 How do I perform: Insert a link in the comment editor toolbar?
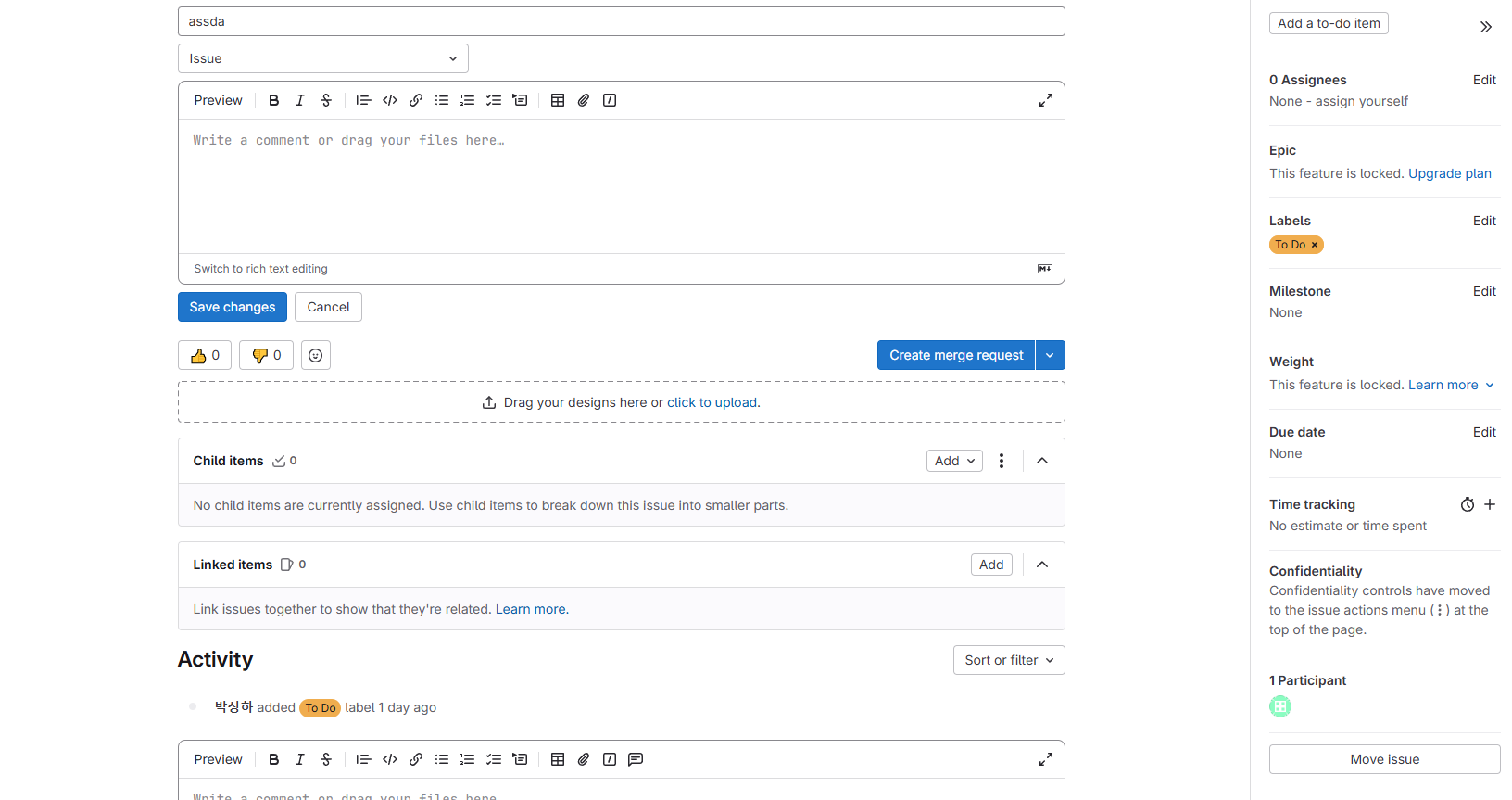[x=416, y=759]
